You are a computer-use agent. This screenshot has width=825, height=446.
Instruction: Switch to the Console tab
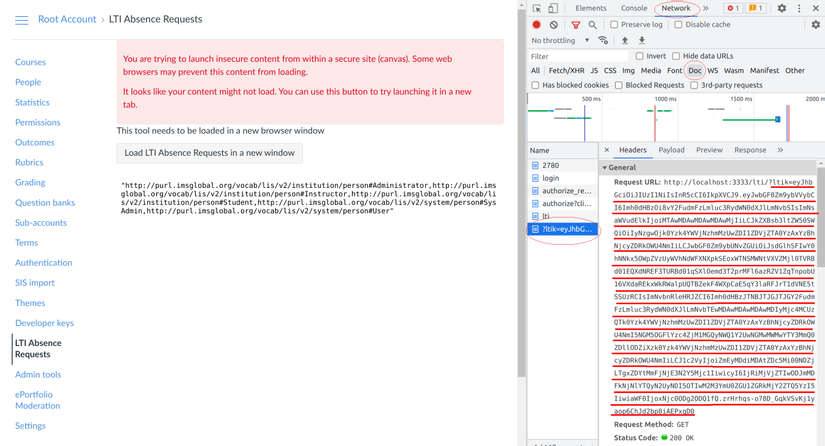pyautogui.click(x=633, y=8)
